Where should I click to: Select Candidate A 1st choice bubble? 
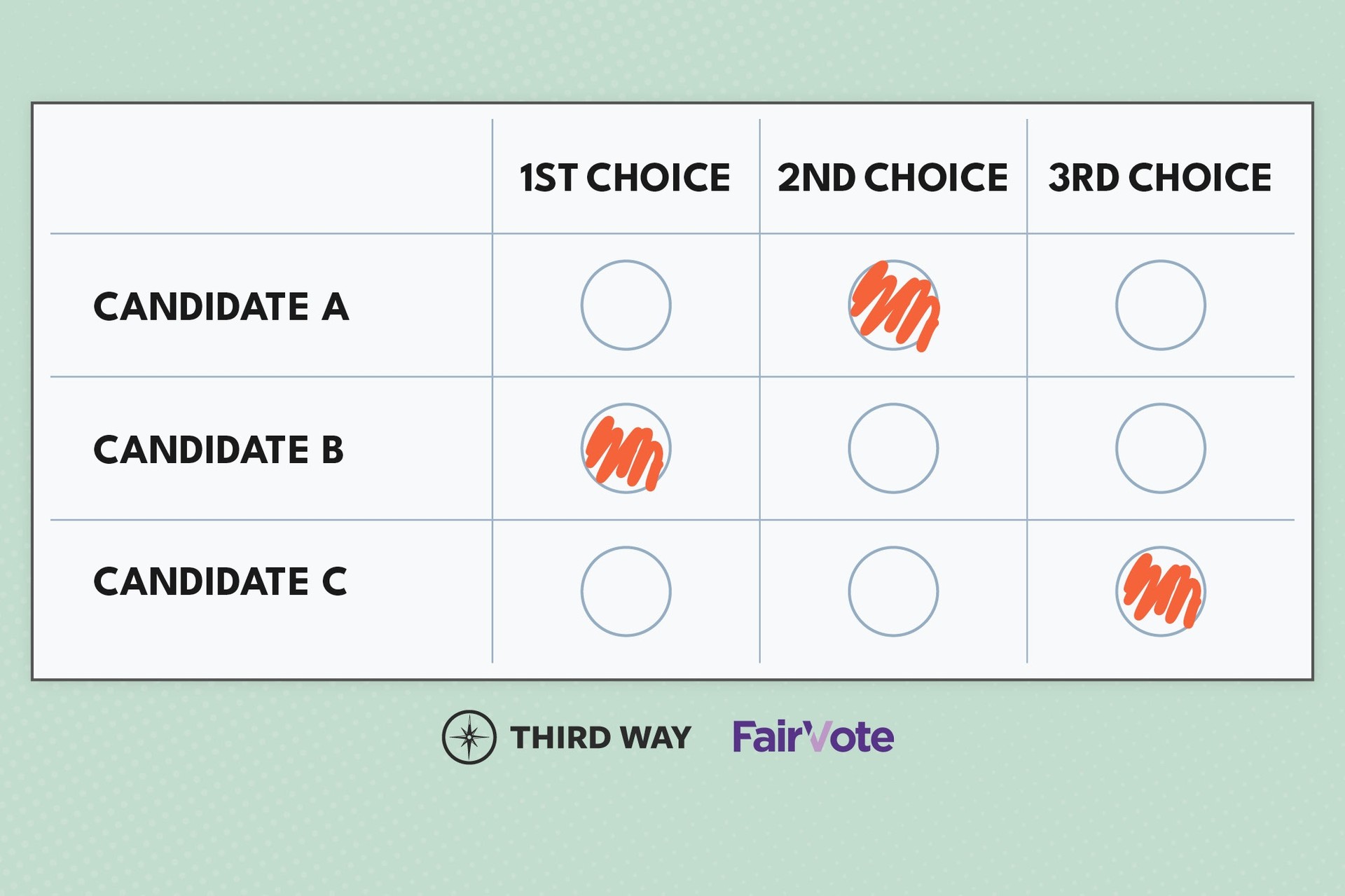(x=626, y=305)
